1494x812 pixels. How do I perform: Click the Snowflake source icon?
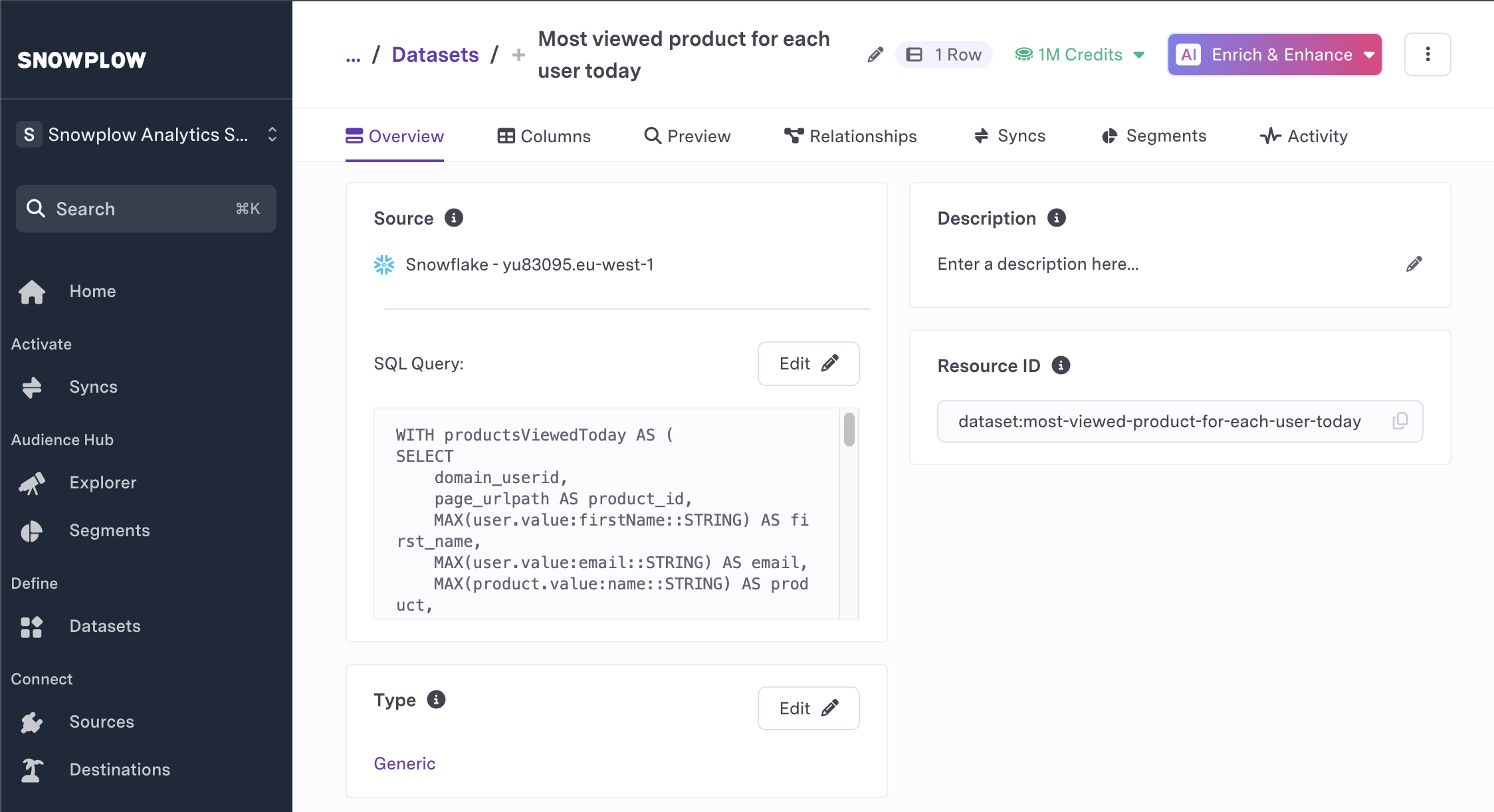pyautogui.click(x=383, y=264)
